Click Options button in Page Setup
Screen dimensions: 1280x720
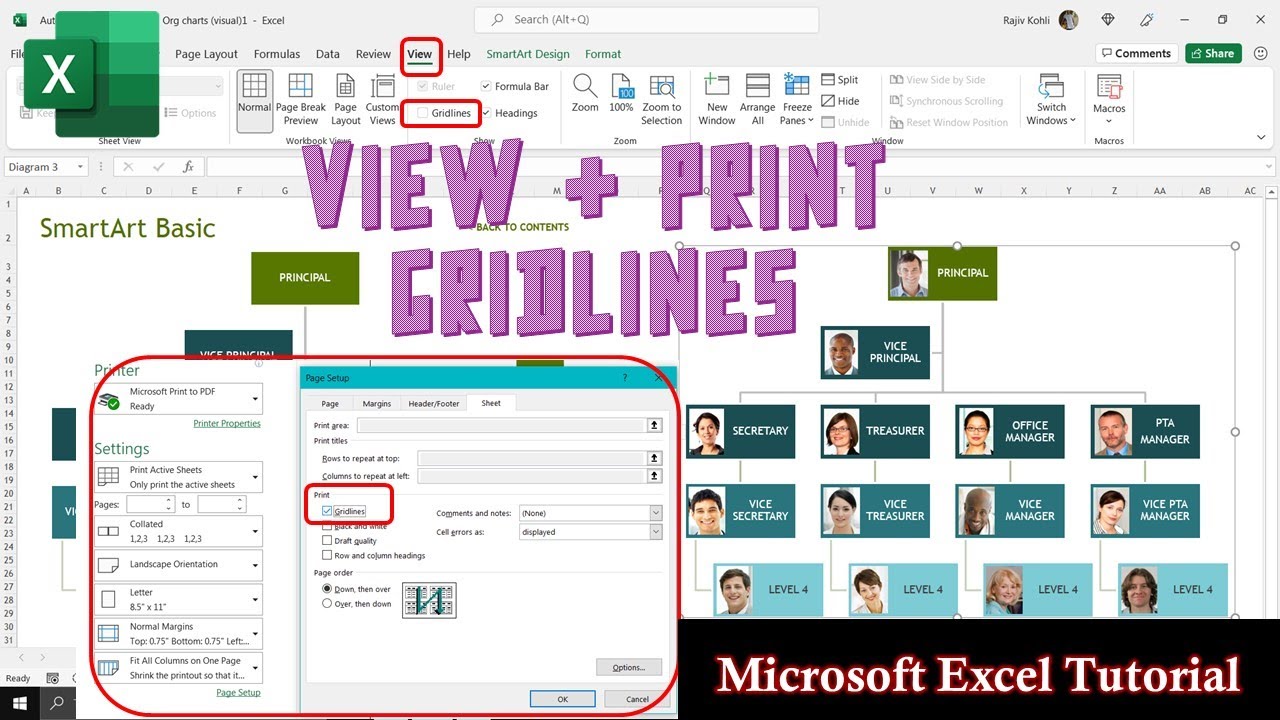point(629,667)
